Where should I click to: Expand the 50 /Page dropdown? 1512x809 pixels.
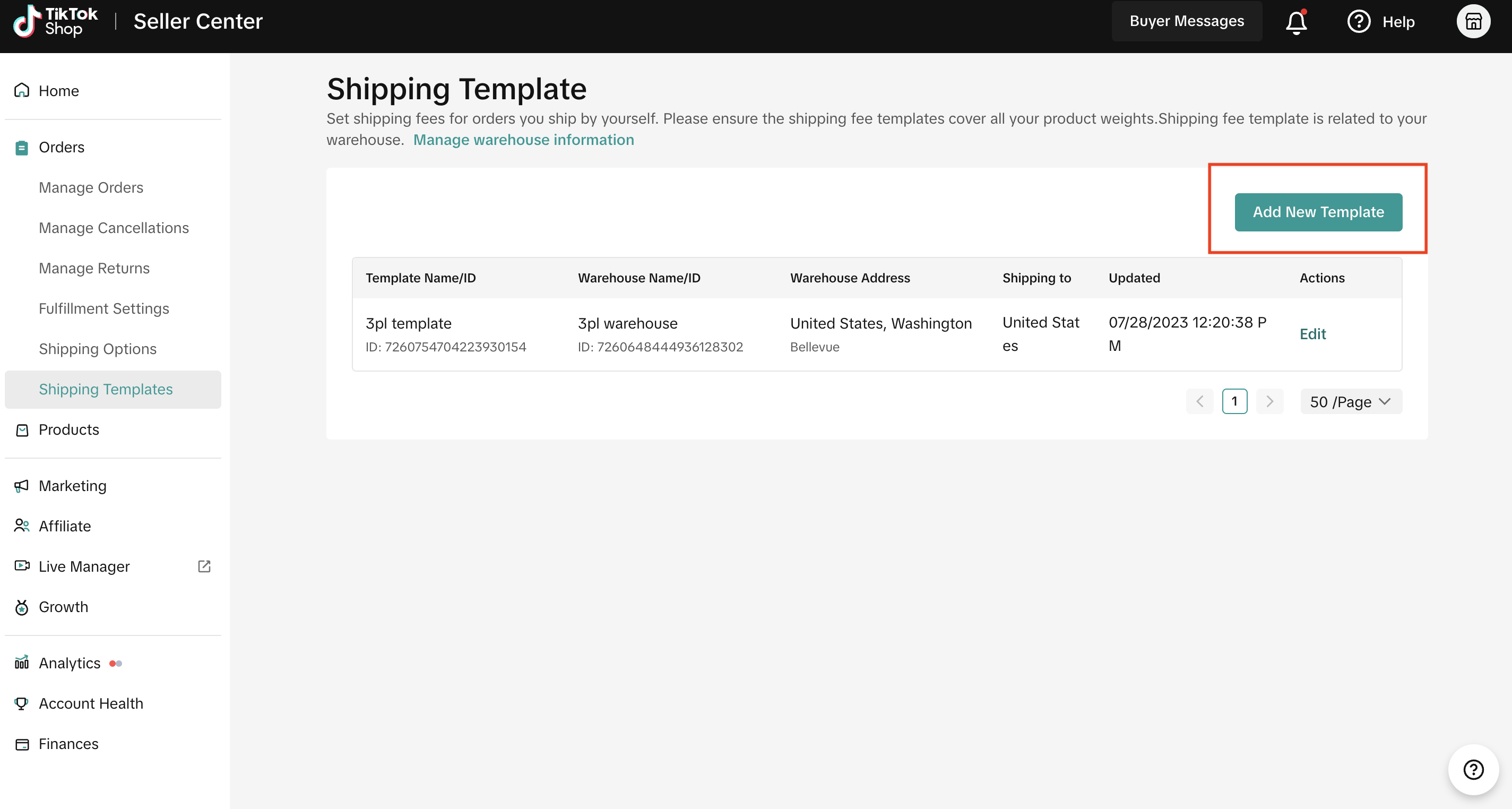[x=1351, y=401]
